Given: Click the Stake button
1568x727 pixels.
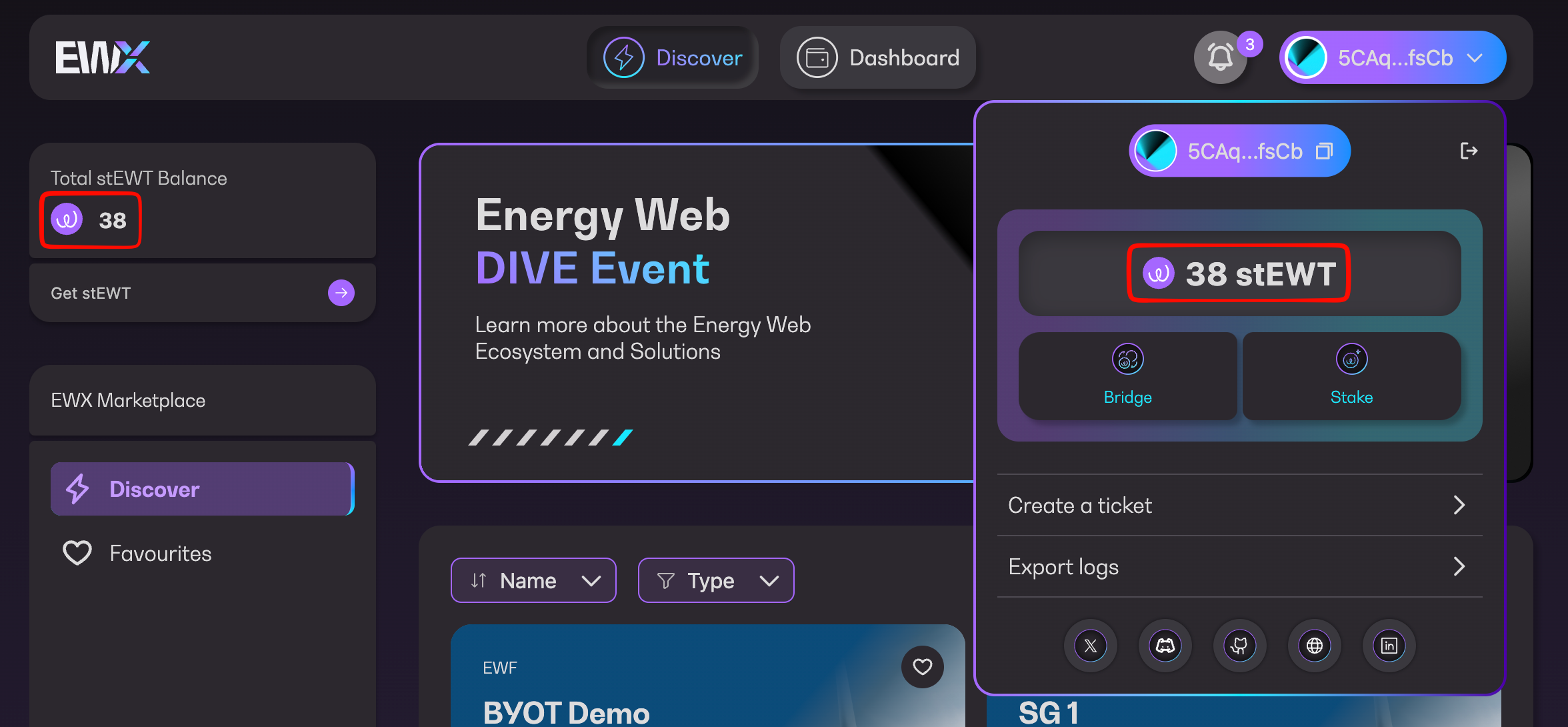Looking at the screenshot, I should (1351, 376).
